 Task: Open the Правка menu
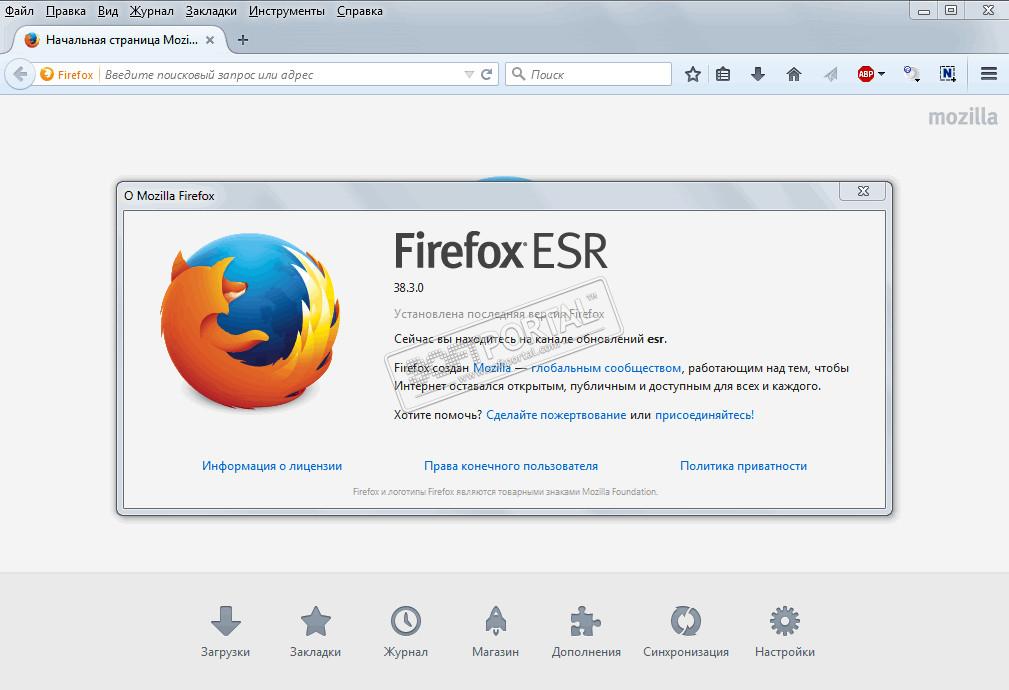click(66, 11)
